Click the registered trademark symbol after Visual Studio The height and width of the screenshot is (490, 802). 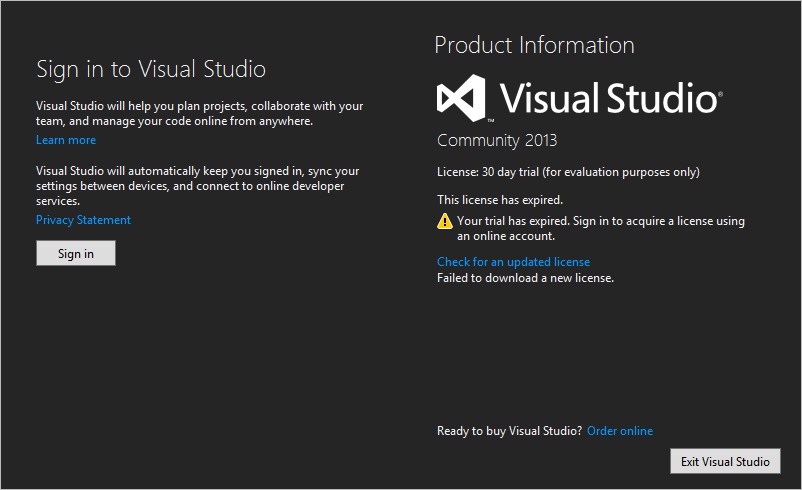tap(719, 93)
